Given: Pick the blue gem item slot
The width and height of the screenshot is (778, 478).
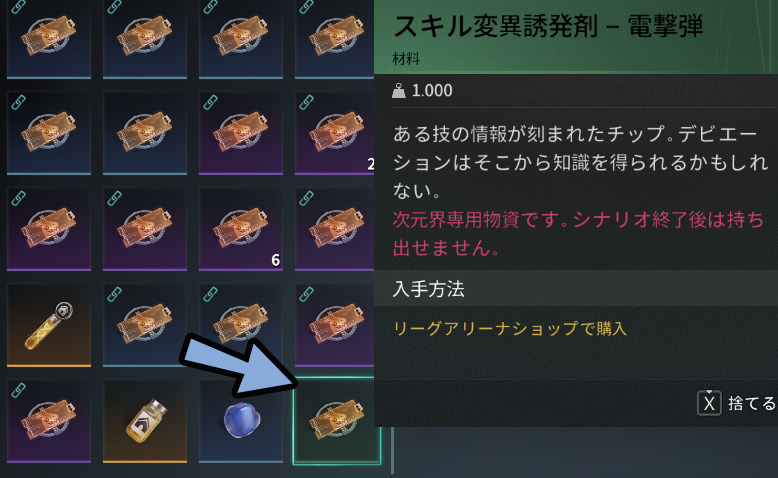Looking at the screenshot, I should point(241,421).
